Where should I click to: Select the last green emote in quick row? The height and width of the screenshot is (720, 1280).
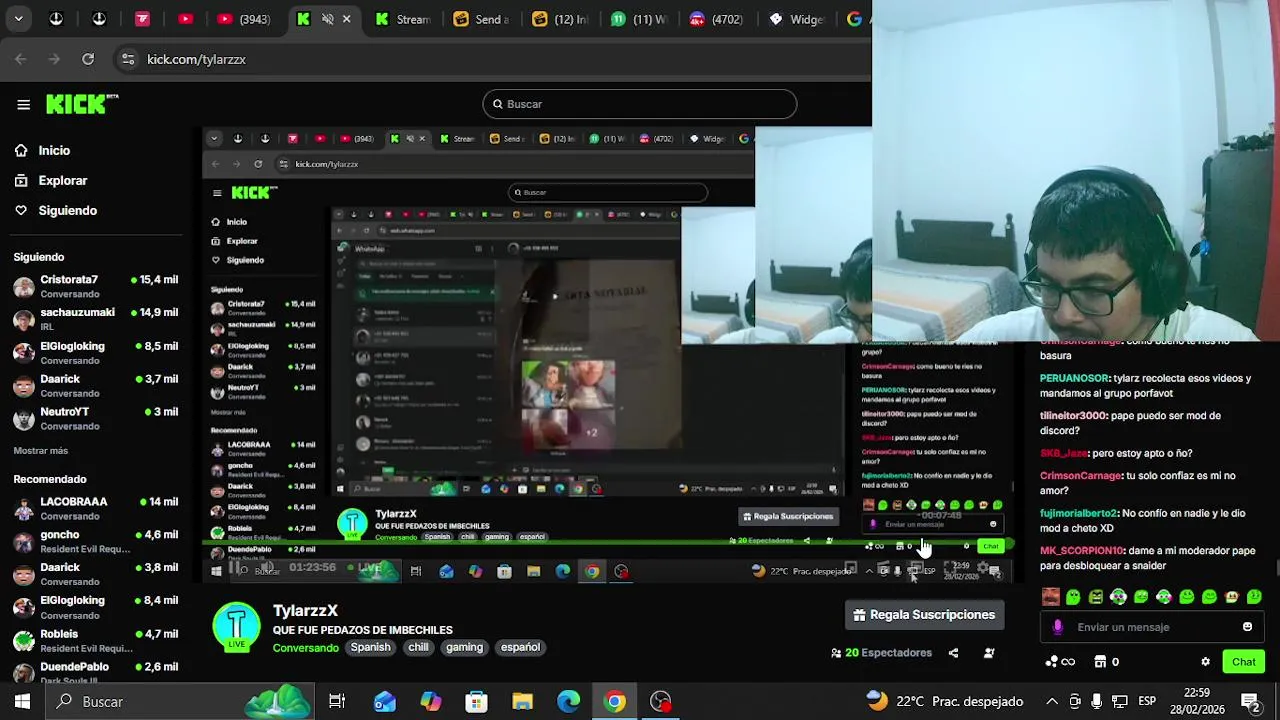coord(1254,597)
